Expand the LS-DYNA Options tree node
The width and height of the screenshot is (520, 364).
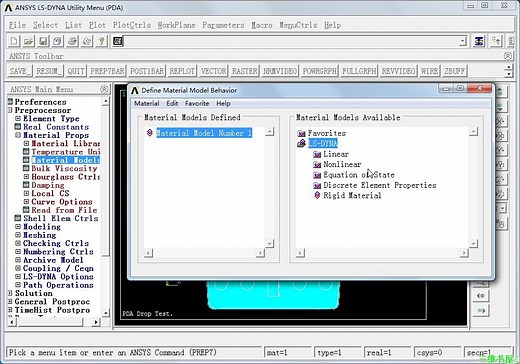pos(18,277)
